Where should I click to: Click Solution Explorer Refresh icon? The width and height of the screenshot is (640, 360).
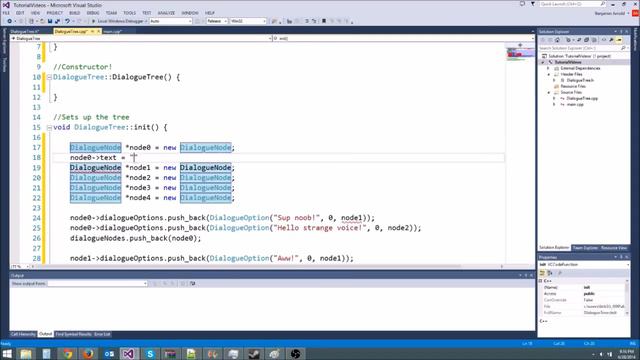point(579,40)
